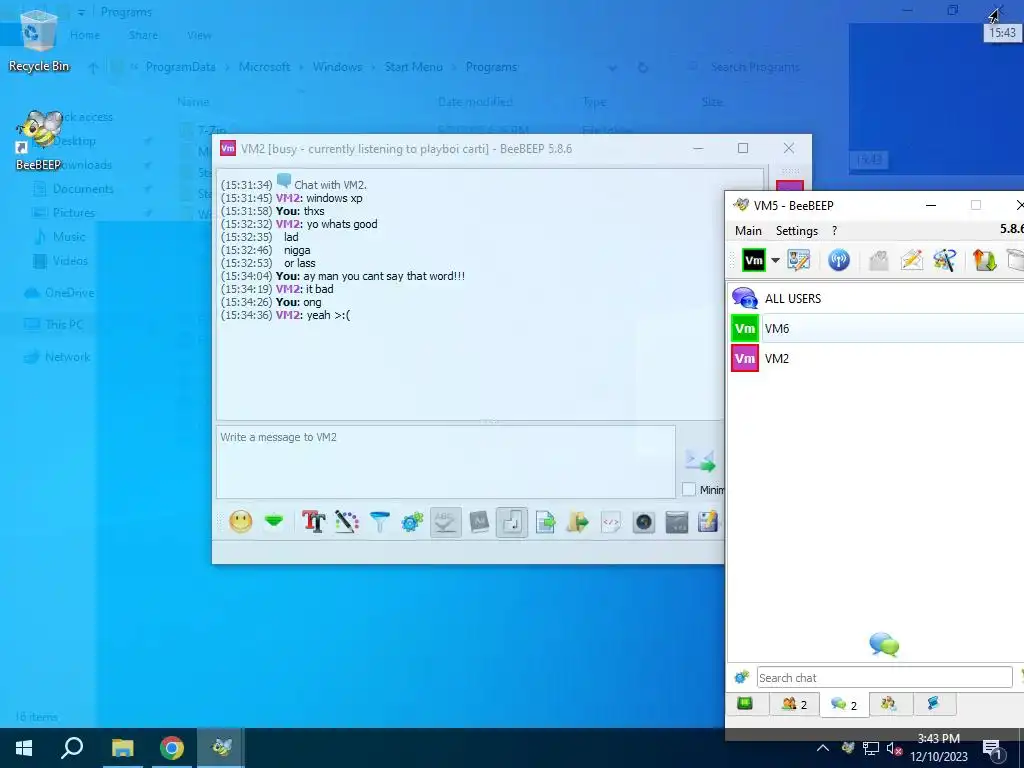The image size is (1024, 768).
Task: Click into the Search chat field
Action: pos(884,678)
